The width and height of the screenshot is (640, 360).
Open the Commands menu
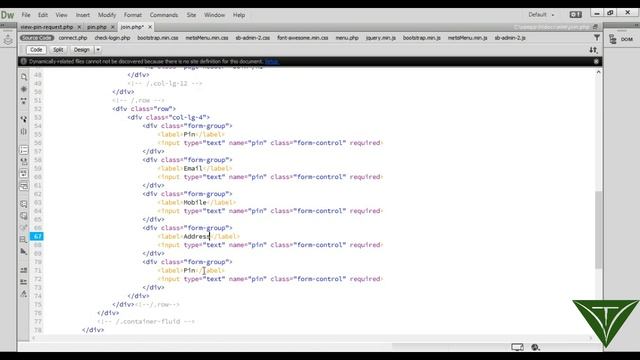point(164,15)
